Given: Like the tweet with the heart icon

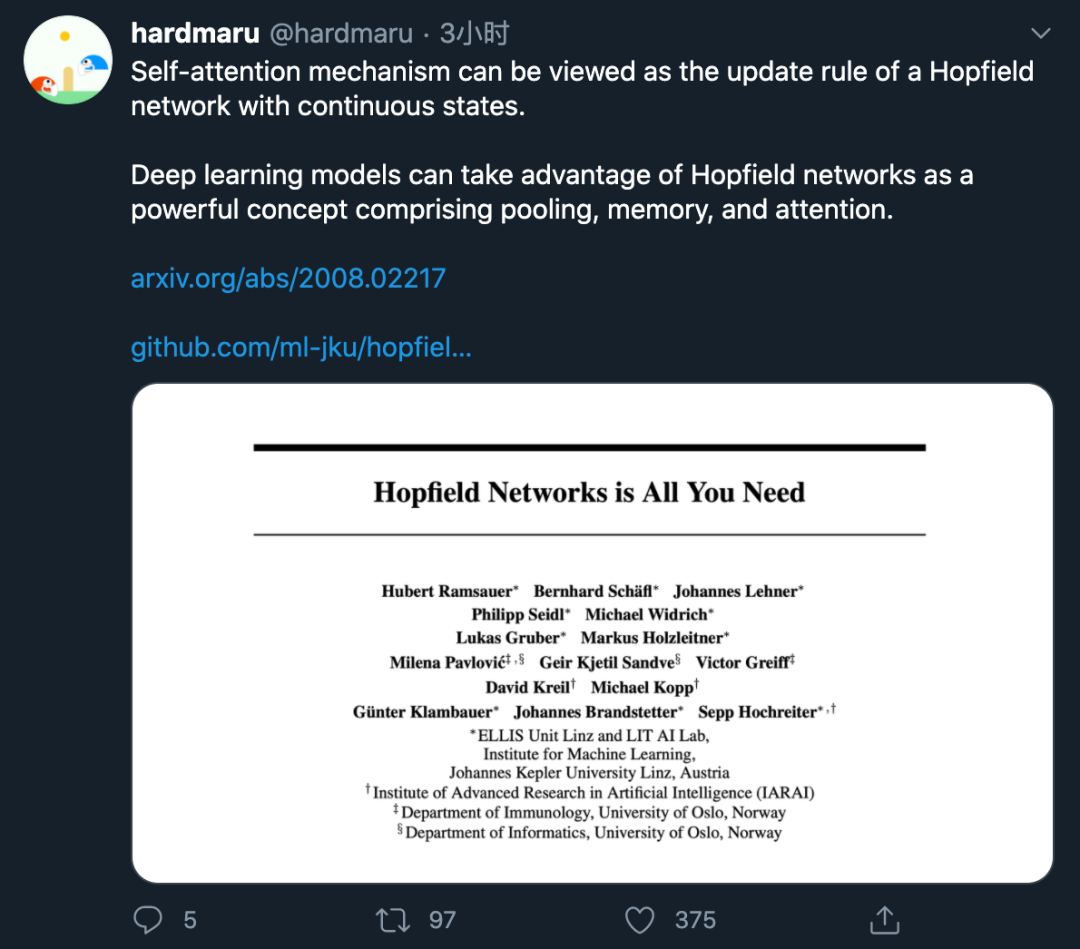Looking at the screenshot, I should click(x=639, y=919).
